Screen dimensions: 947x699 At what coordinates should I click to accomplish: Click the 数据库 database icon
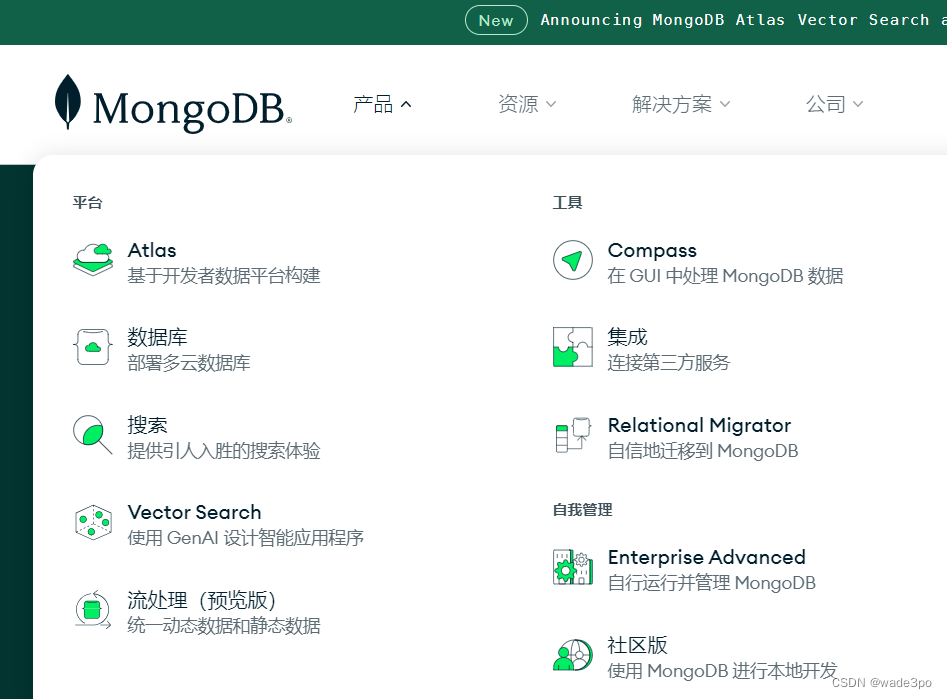(x=93, y=347)
